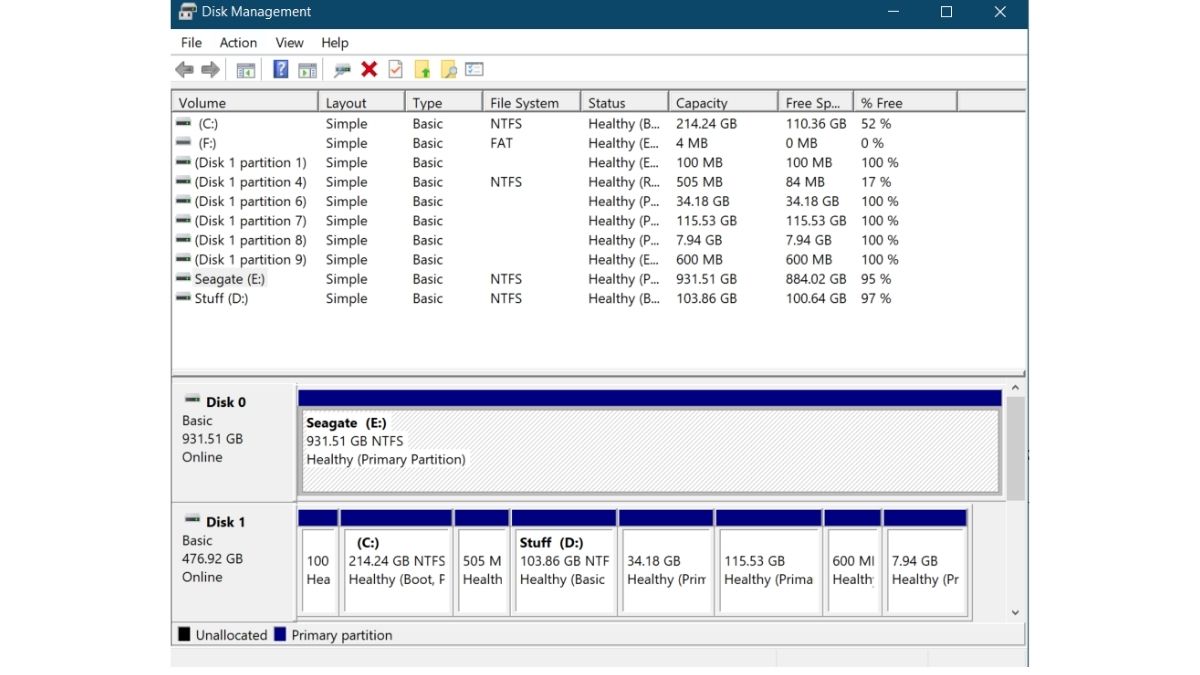The image size is (1200, 675).
Task: Select the Seagate (E:) volume icon
Action: point(184,279)
